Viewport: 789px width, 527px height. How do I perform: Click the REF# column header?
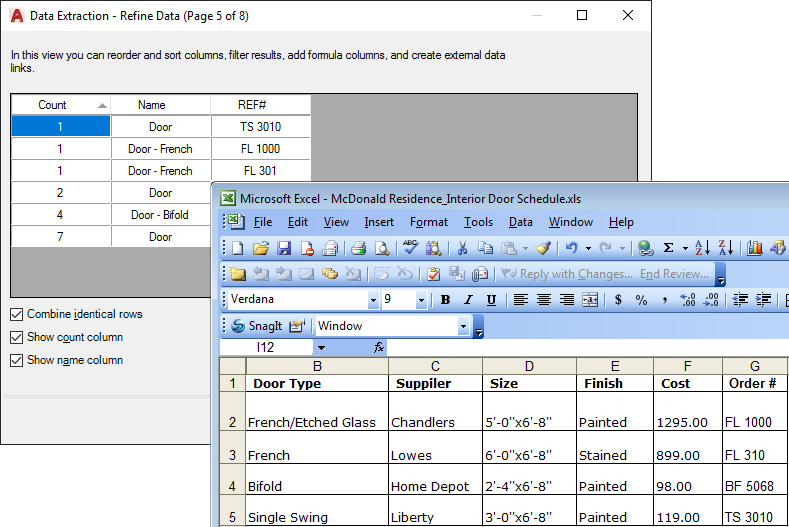[x=261, y=105]
